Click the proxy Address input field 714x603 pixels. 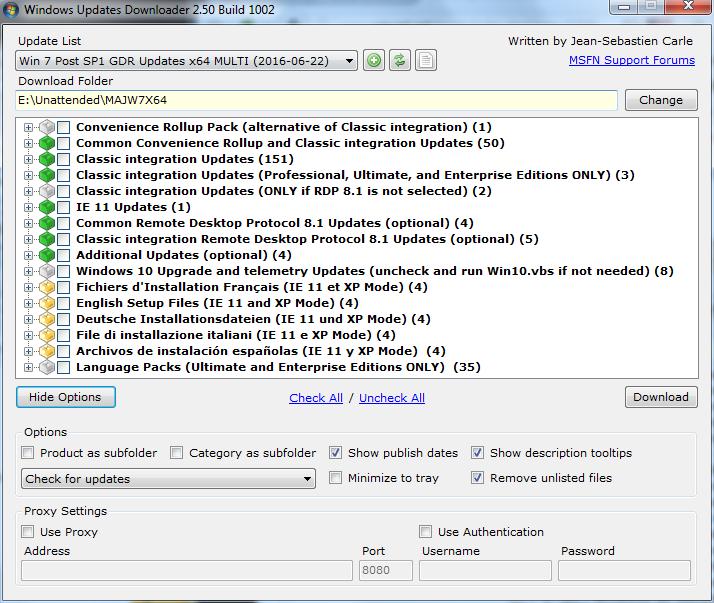187,570
